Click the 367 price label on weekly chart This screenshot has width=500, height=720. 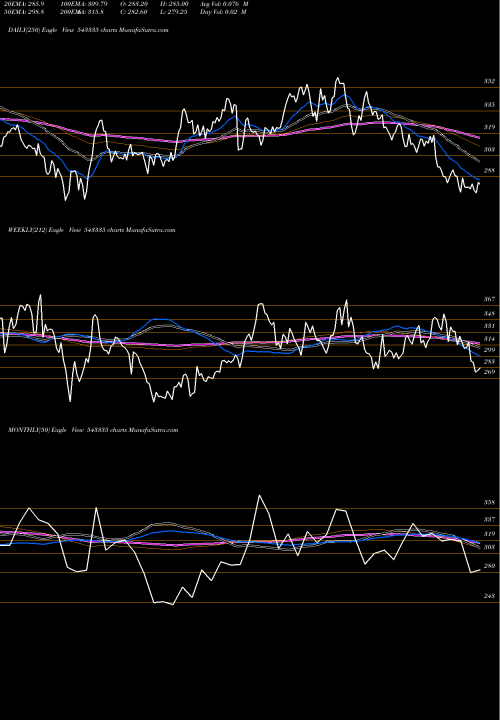489,299
